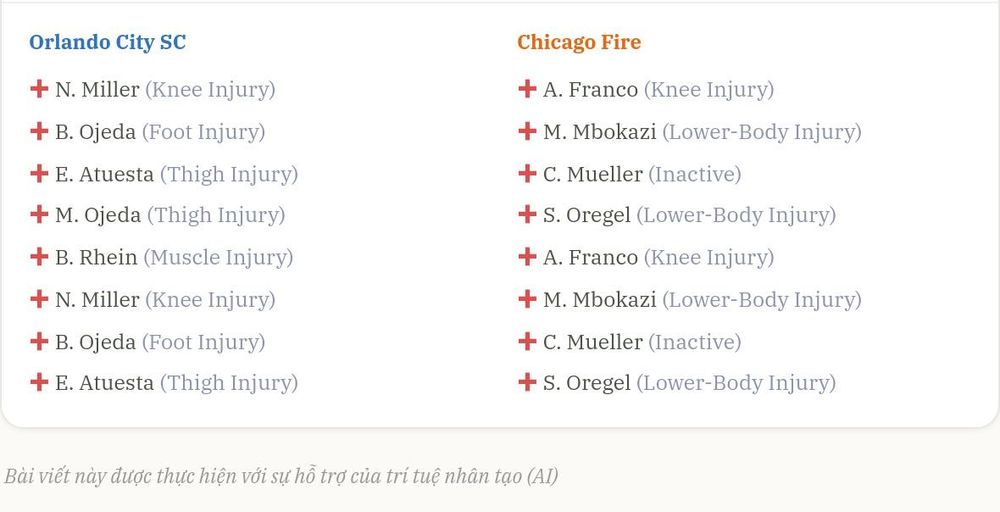The image size is (1000, 512).
Task: Click the red cross icon beside M. Ojeda
Action: (39, 215)
